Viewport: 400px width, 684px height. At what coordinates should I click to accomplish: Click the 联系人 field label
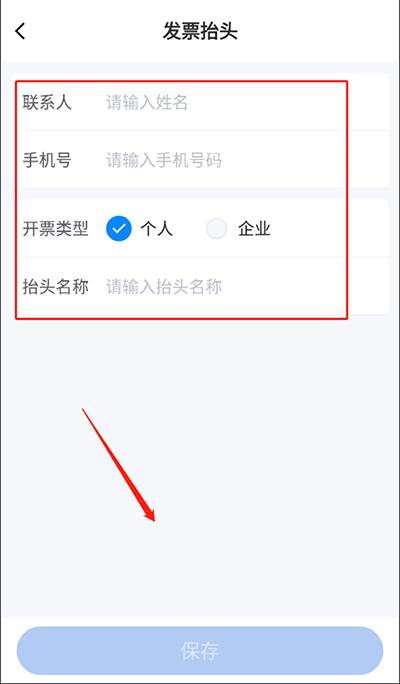[x=47, y=103]
